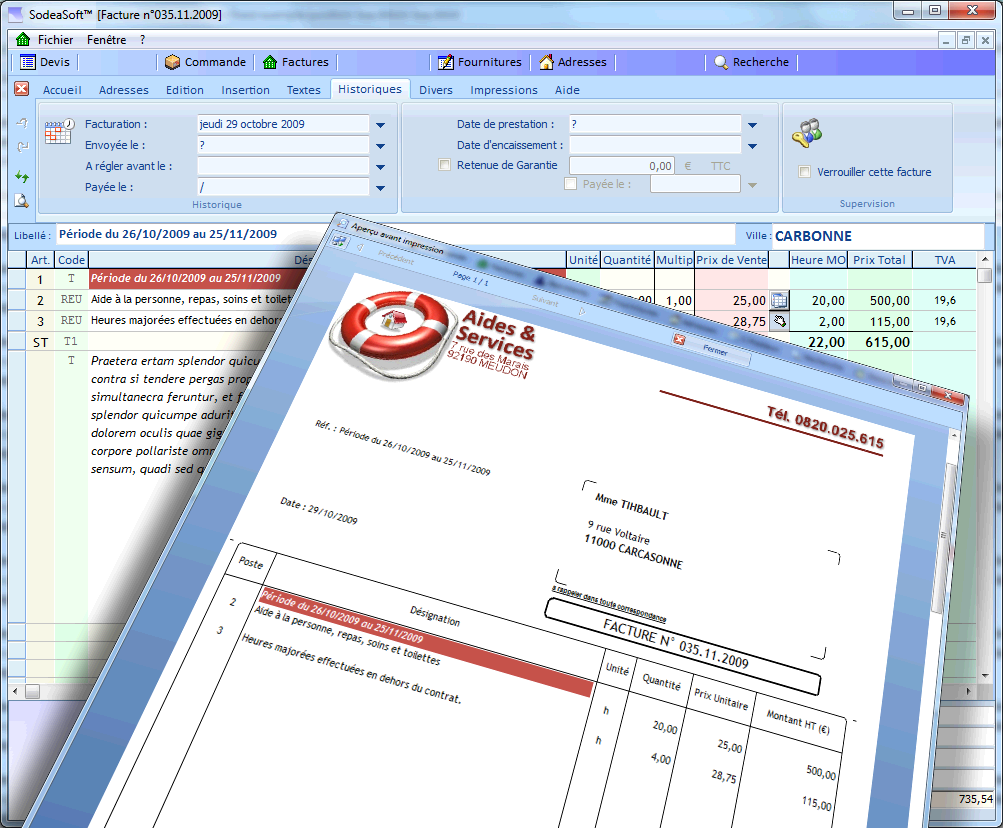Click the calendar icon beside Facturation
1003x828 pixels.
[59, 131]
